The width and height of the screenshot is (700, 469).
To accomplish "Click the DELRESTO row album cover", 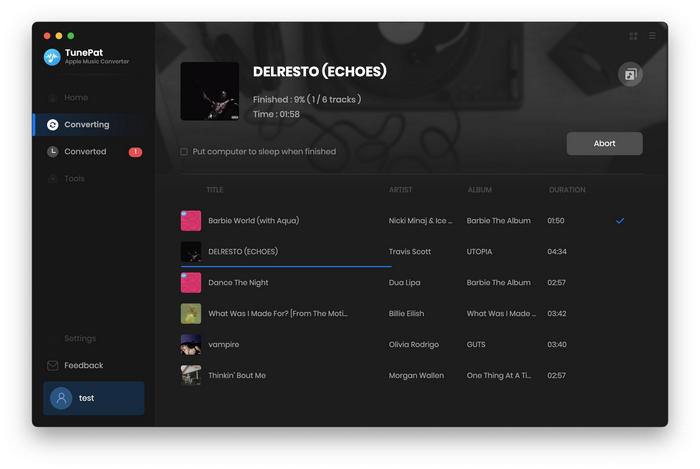I will 191,252.
